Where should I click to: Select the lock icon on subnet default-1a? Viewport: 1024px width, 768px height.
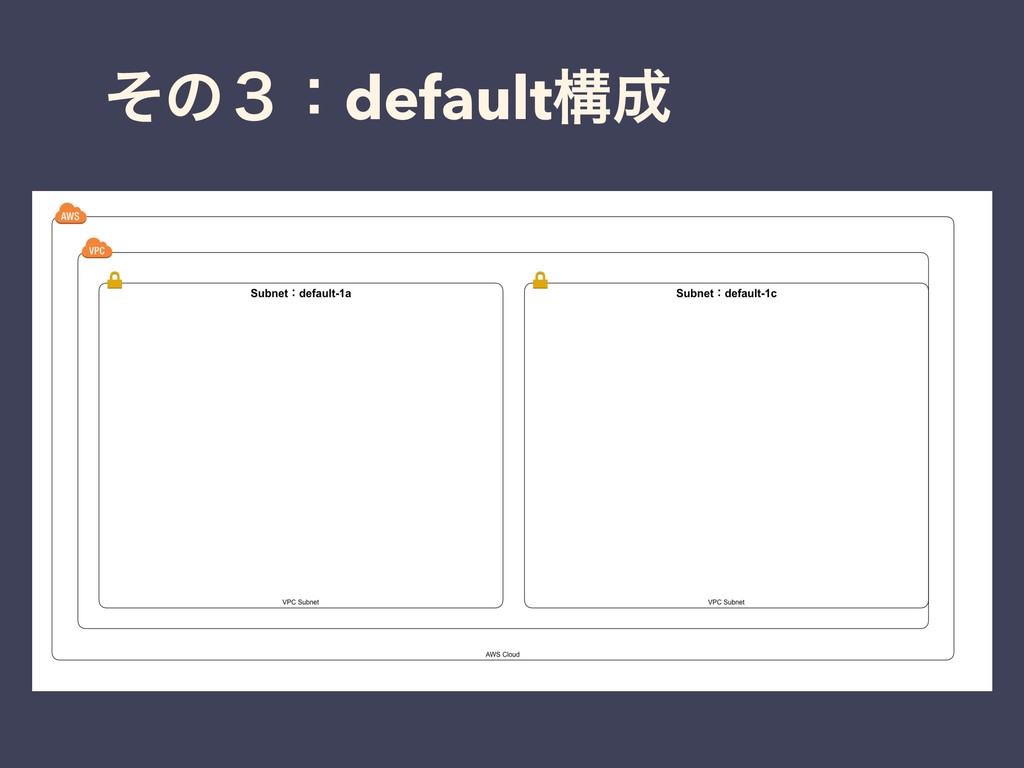coord(115,280)
